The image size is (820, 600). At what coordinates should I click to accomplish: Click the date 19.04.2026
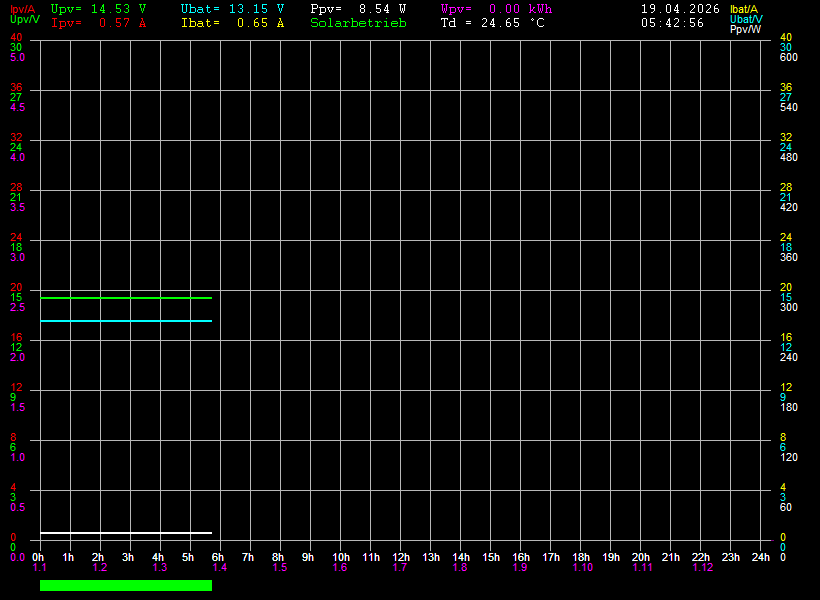(x=680, y=8)
